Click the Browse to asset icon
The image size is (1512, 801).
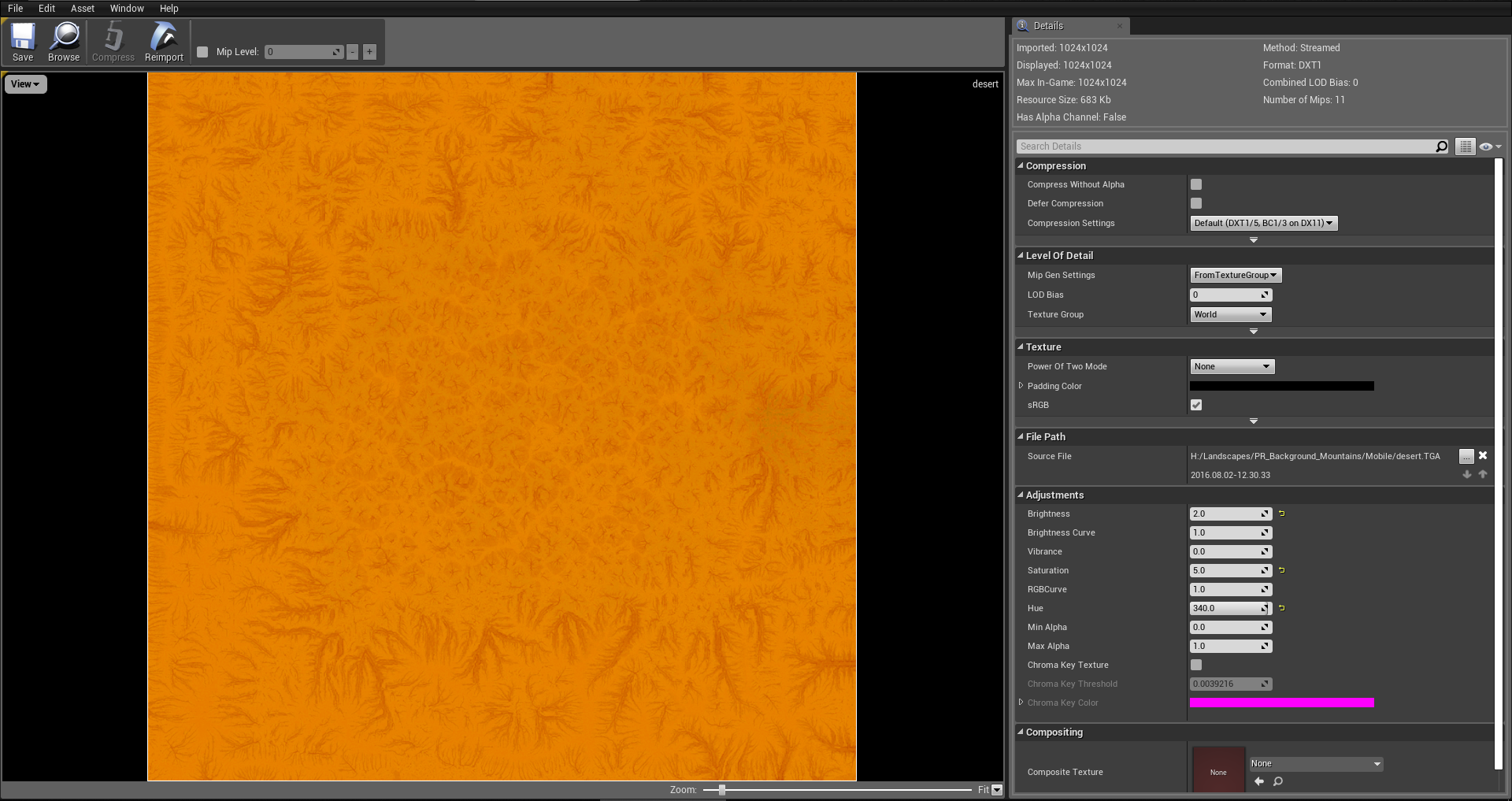[64, 42]
